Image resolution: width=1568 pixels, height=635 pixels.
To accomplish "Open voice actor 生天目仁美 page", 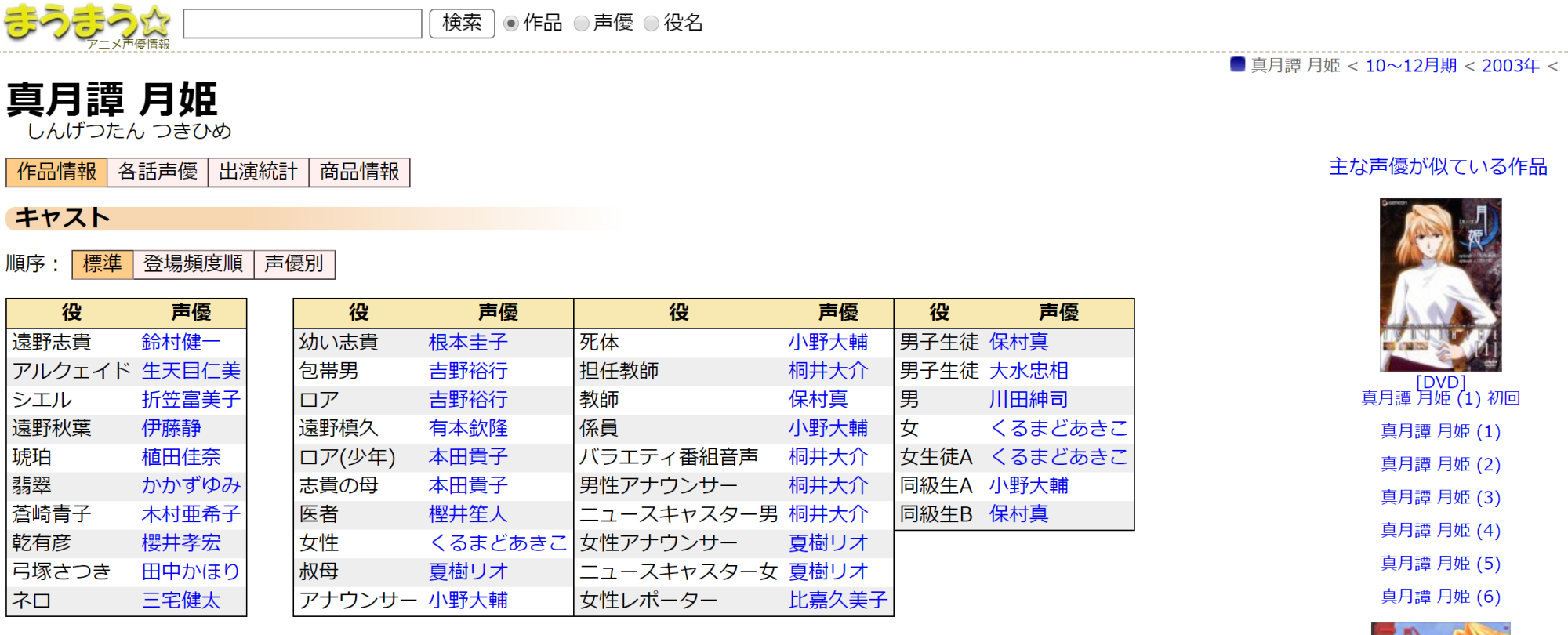I will 191,371.
